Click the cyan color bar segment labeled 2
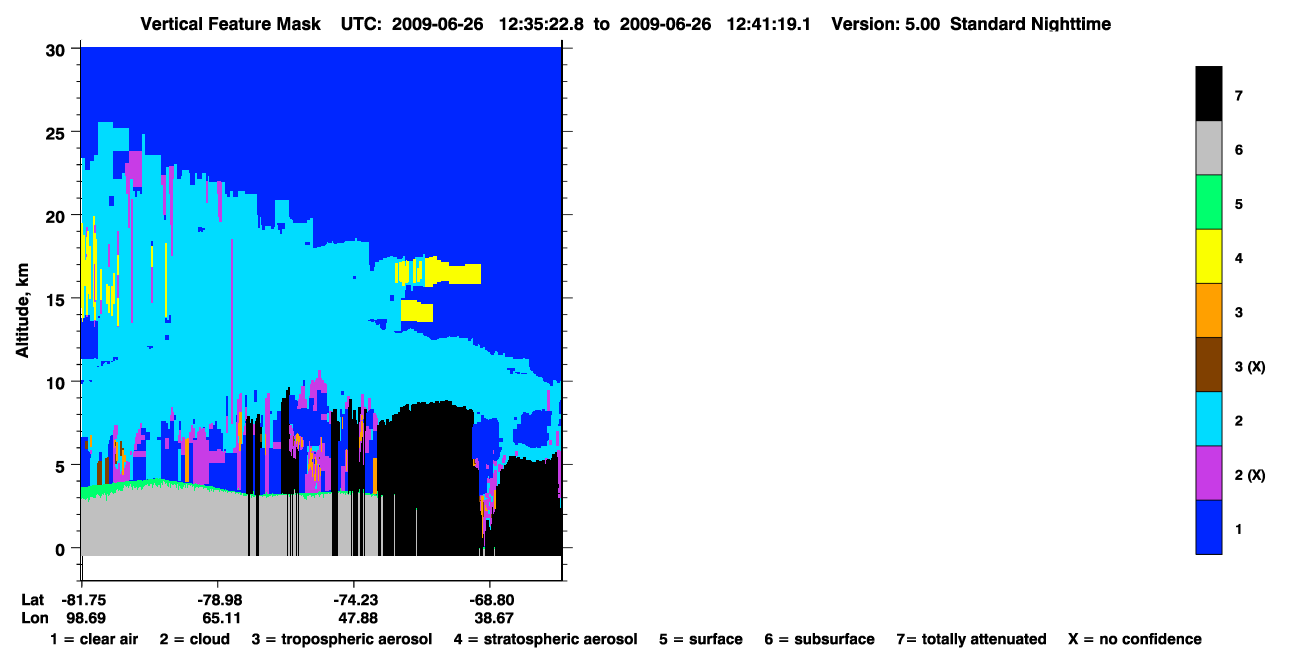Screen dimensions: 1300x667 (1209, 418)
